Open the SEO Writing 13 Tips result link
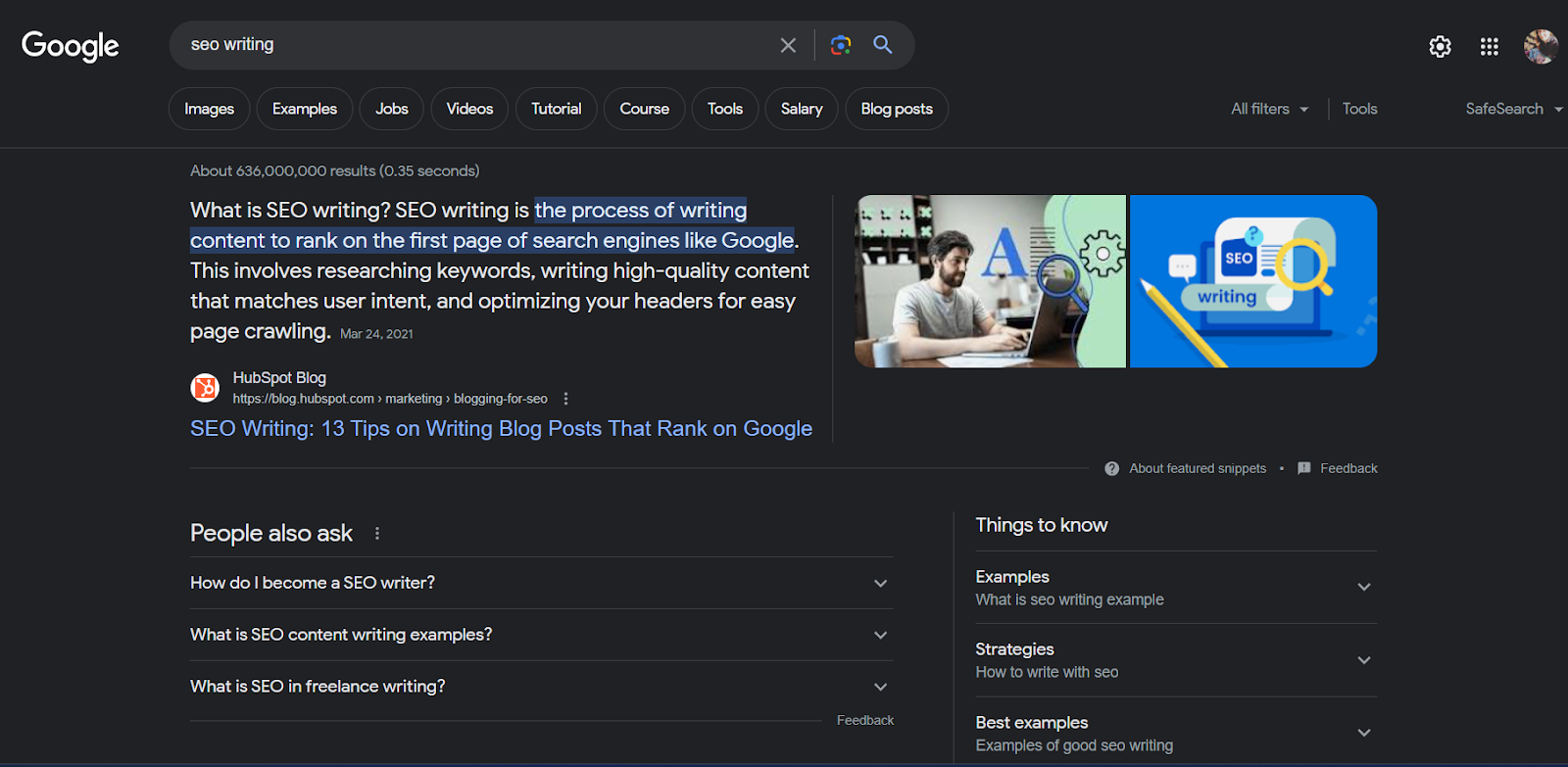Viewport: 1568px width, 767px height. pyautogui.click(x=501, y=428)
